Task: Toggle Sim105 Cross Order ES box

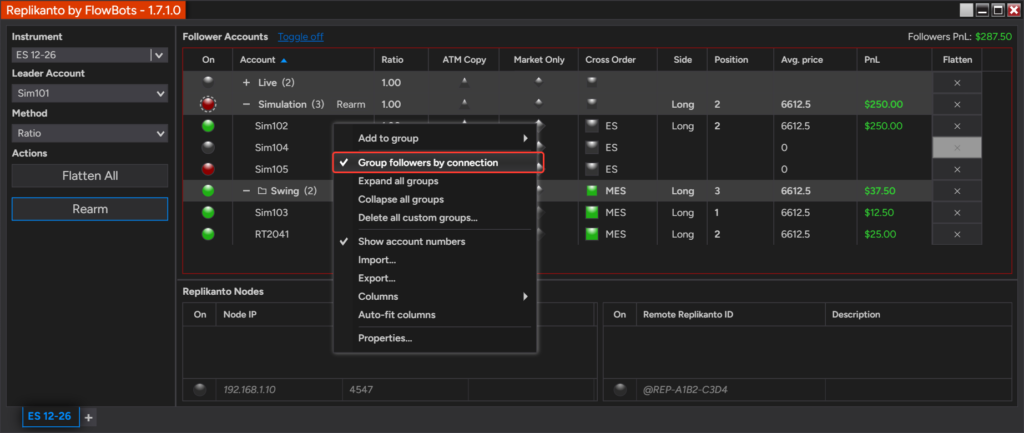Action: click(x=592, y=169)
